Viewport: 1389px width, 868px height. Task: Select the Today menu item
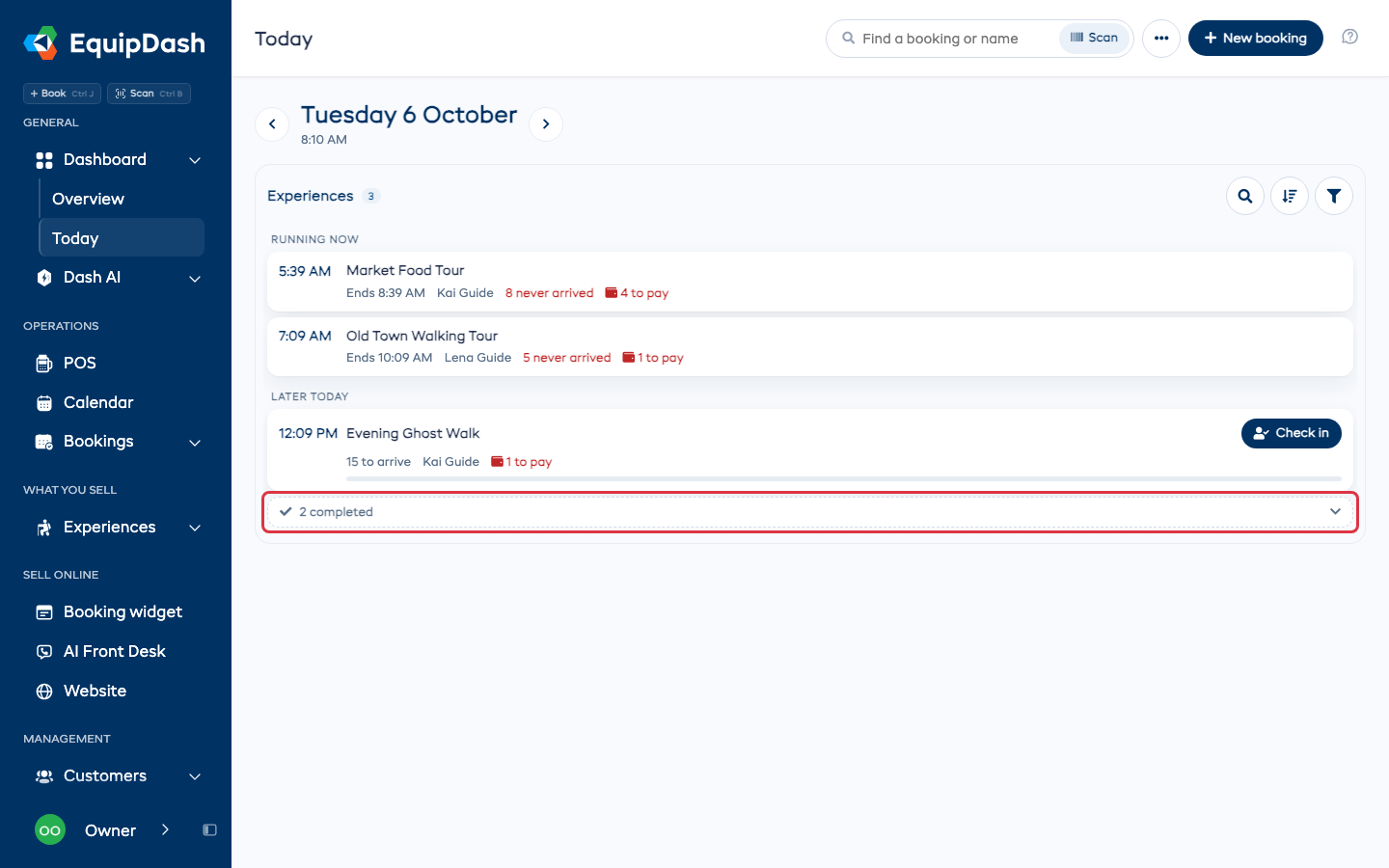tap(122, 238)
